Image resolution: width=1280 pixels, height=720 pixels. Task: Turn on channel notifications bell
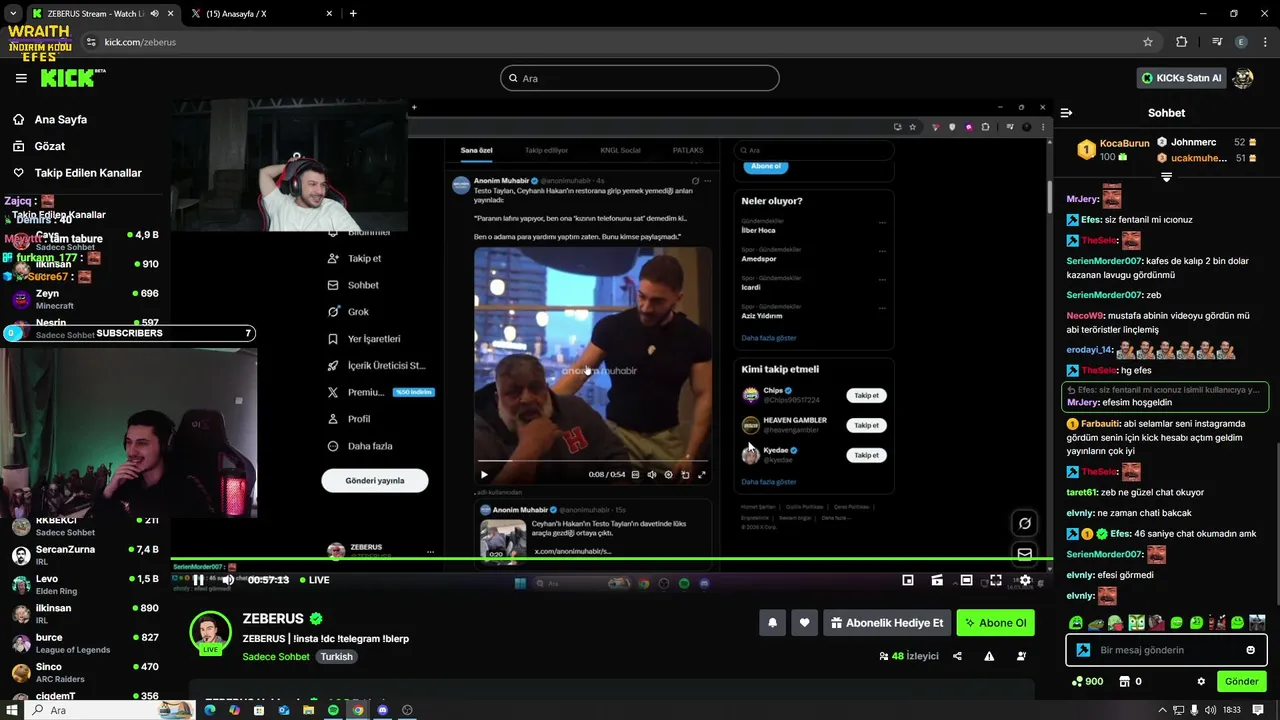[x=772, y=623]
